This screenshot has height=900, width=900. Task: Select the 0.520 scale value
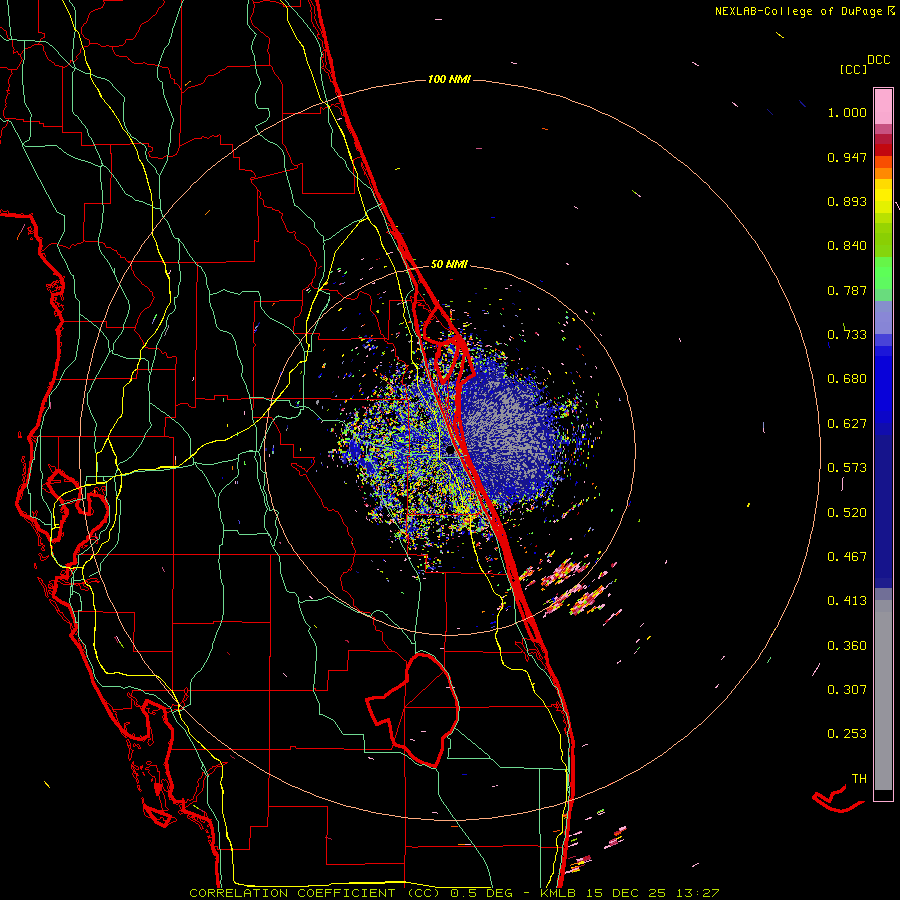click(x=847, y=513)
